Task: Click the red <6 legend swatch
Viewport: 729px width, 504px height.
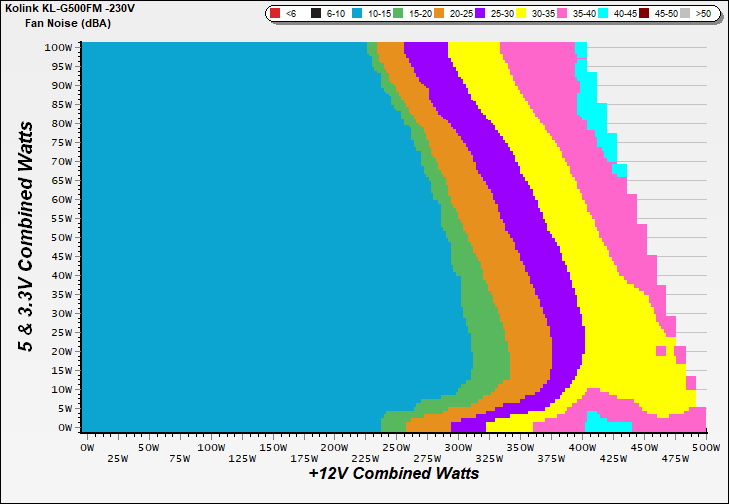Action: click(x=274, y=13)
